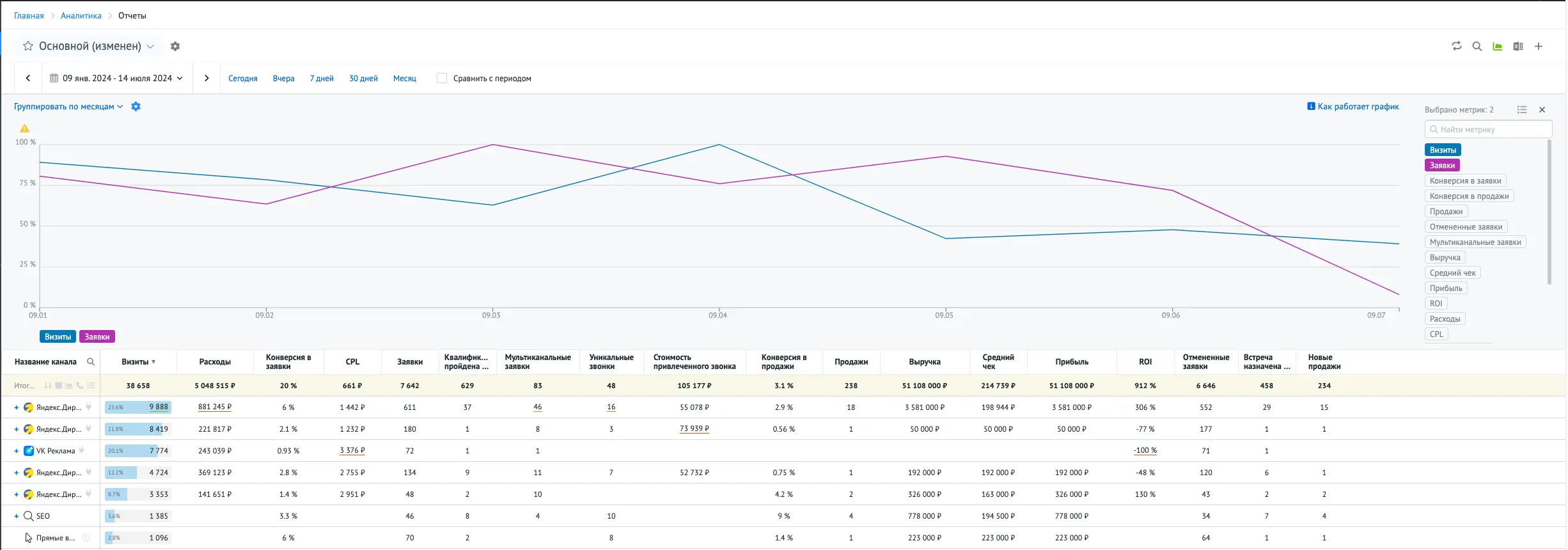1568x550 pixels.
Task: Click the 'Найти метрику' search field
Action: click(x=1489, y=129)
